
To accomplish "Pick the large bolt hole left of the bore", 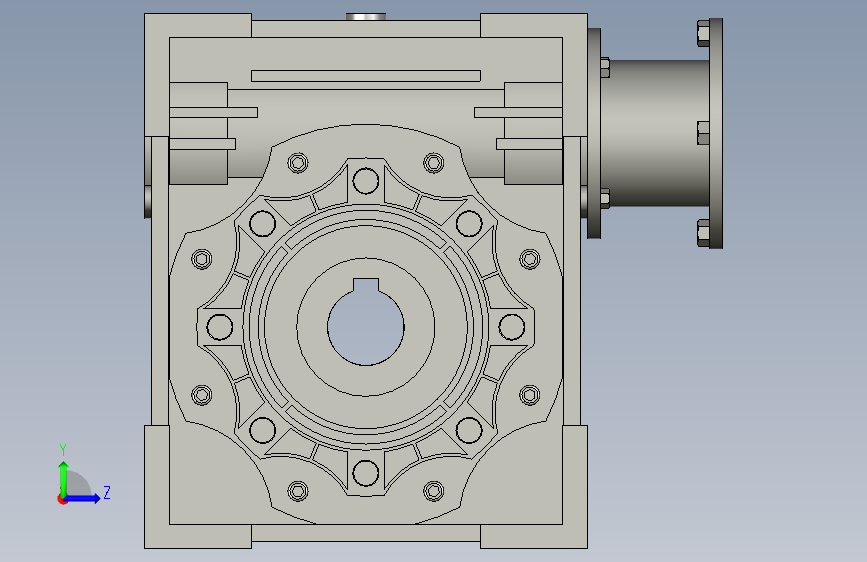I will 220,326.
